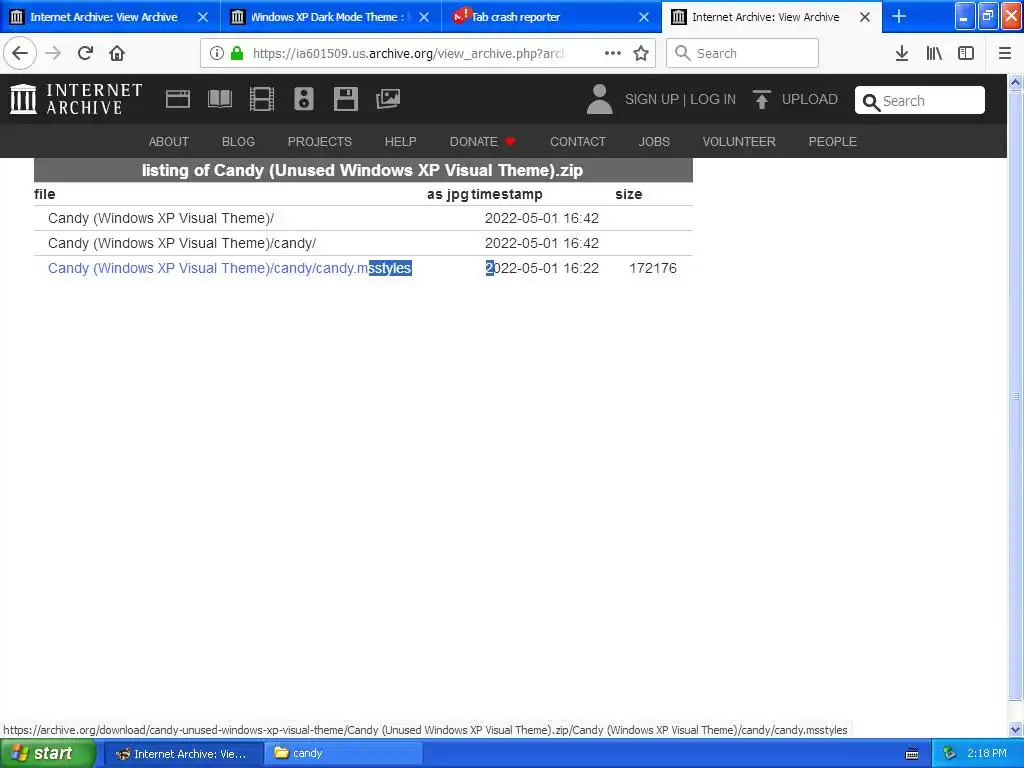The height and width of the screenshot is (768, 1024).
Task: Bookmark this page with the star
Action: (x=641, y=53)
